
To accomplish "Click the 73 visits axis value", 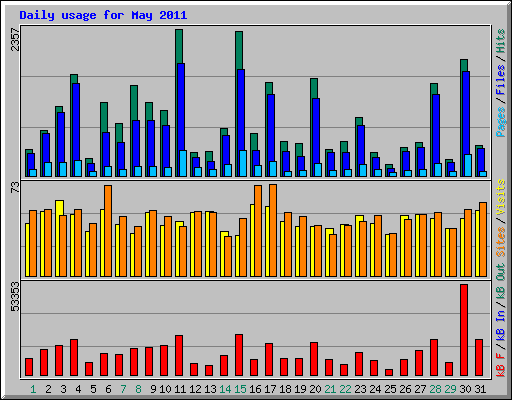I will [15, 188].
